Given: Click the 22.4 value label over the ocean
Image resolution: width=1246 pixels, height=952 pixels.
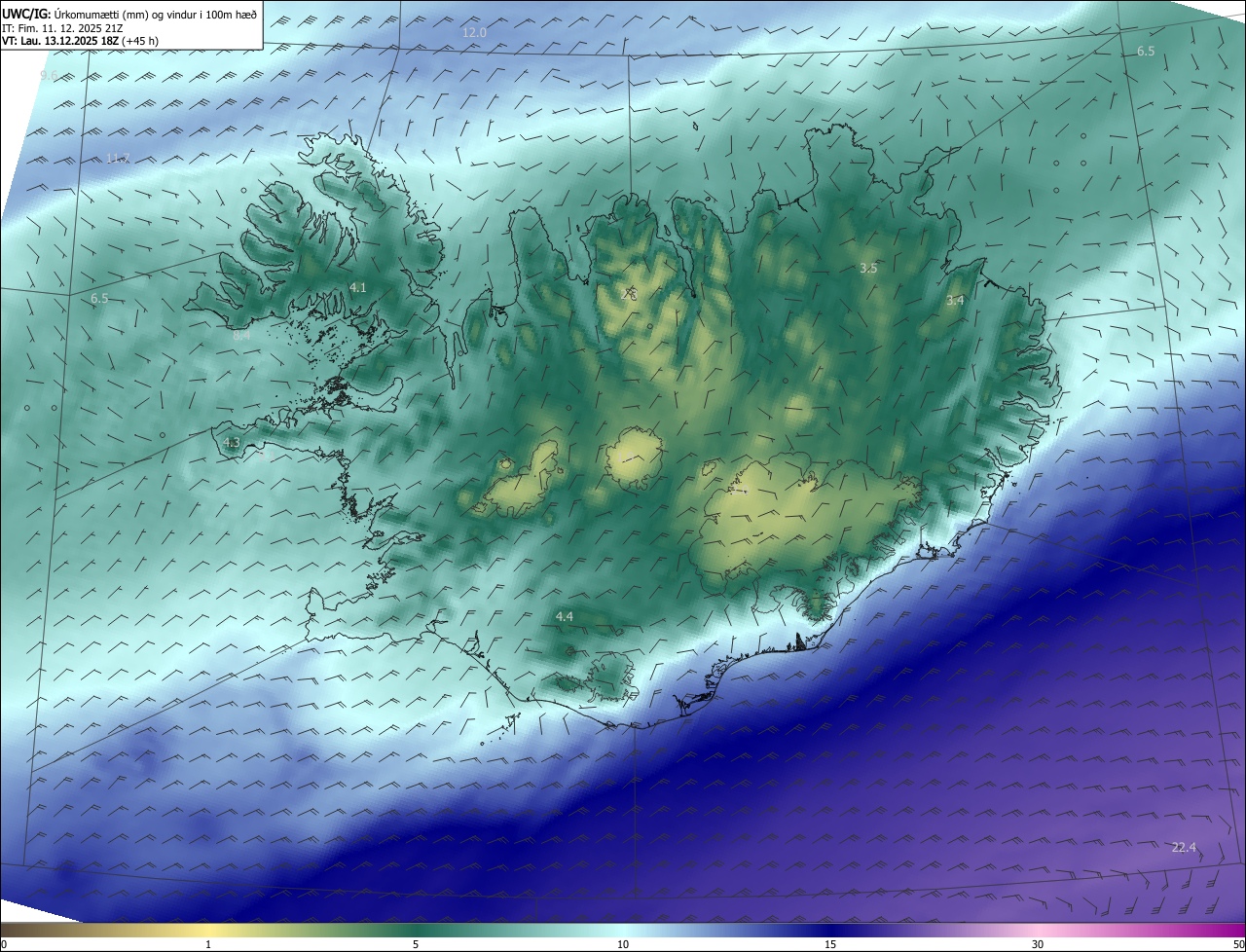Looking at the screenshot, I should point(1184,848).
